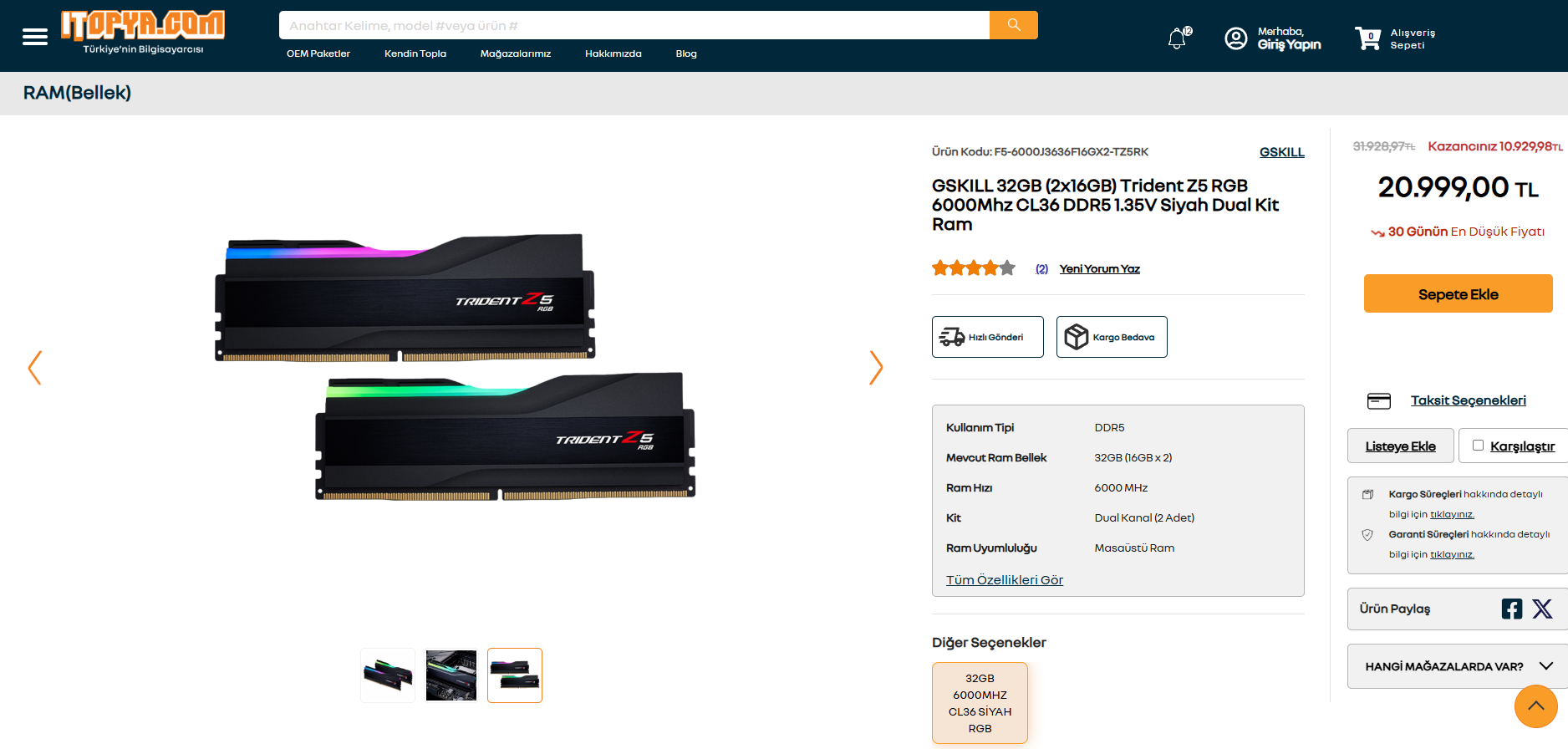Click the RAM(Bellek) category heading

tap(77, 93)
